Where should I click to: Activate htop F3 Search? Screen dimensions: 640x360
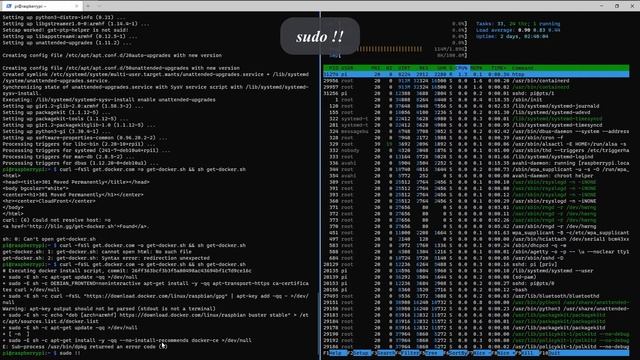click(x=385, y=353)
